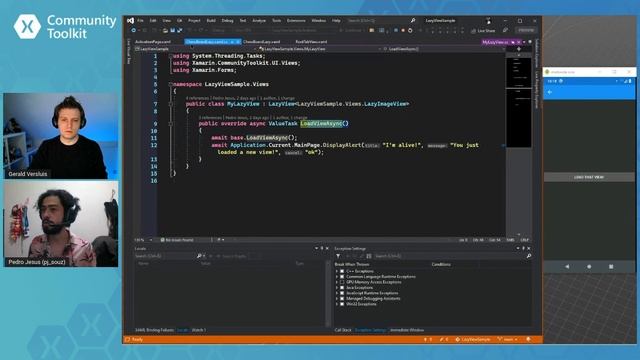This screenshot has height=360, width=640.
Task: Collapse the LoadViewAsync method block
Action: pyautogui.click(x=171, y=124)
